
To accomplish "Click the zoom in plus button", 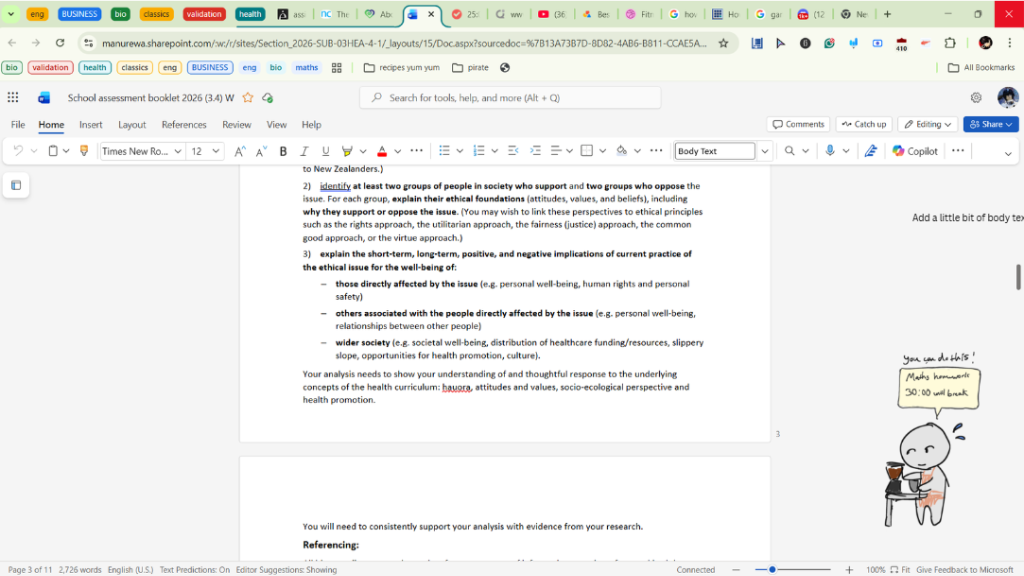I will tap(849, 569).
